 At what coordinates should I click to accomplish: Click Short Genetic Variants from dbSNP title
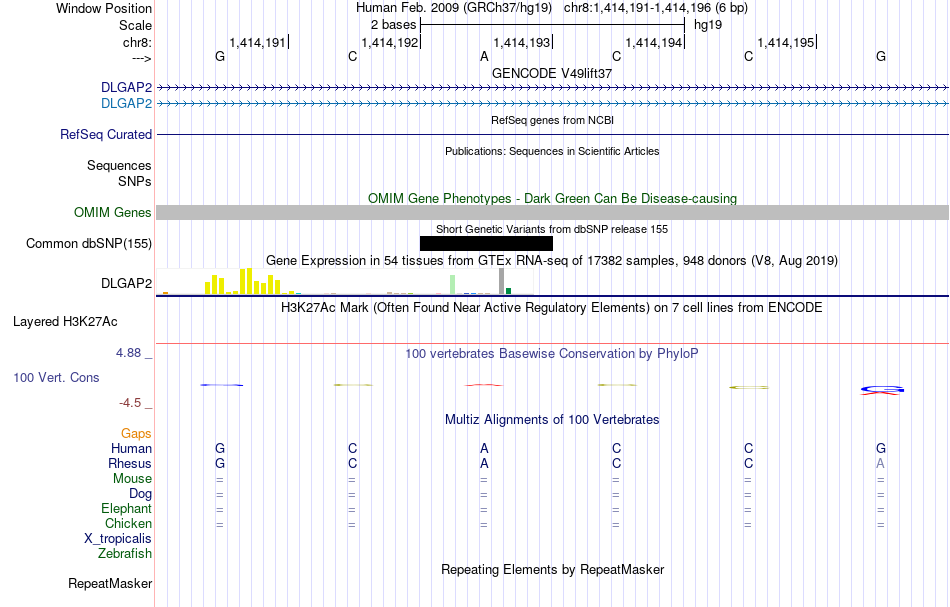552,230
